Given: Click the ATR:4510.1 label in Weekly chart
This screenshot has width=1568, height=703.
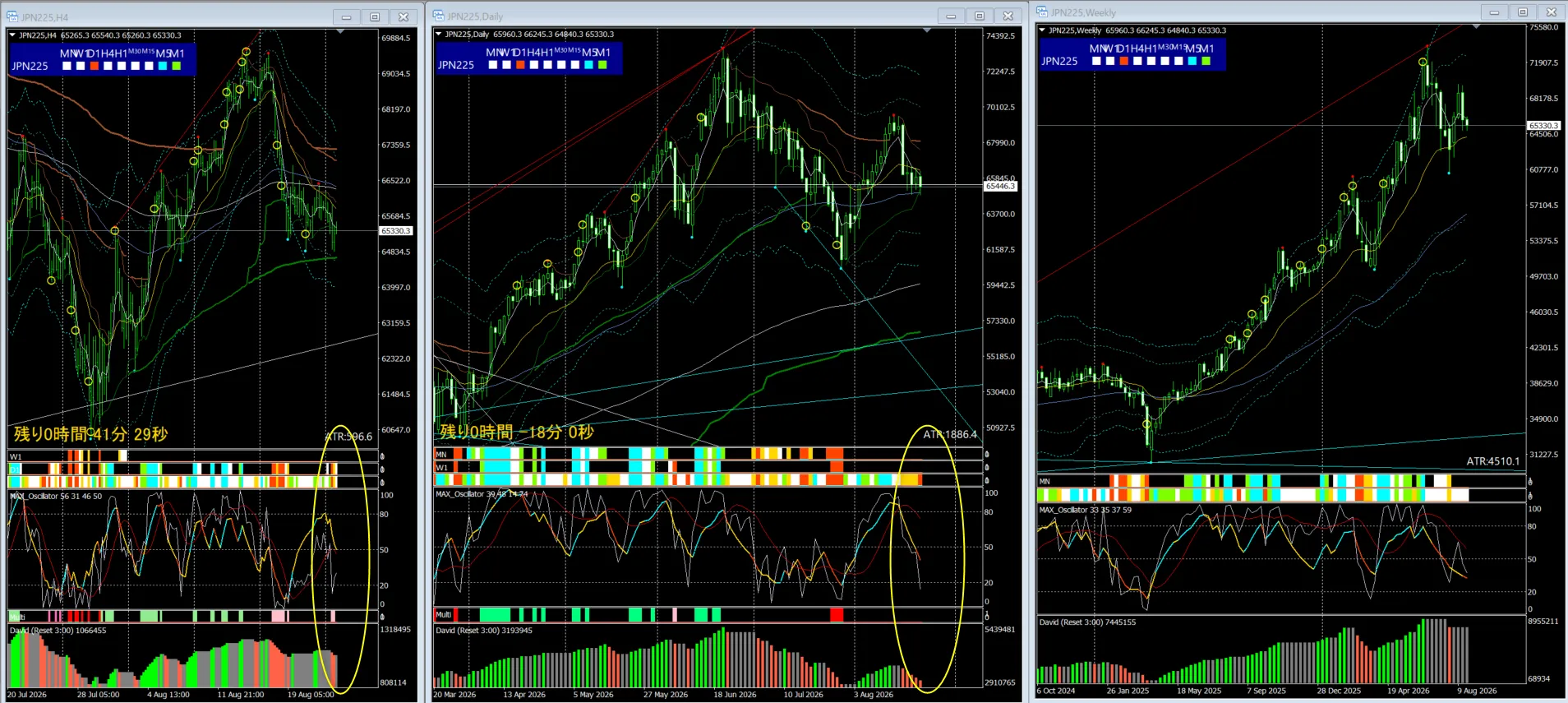Looking at the screenshot, I should (x=1493, y=461).
